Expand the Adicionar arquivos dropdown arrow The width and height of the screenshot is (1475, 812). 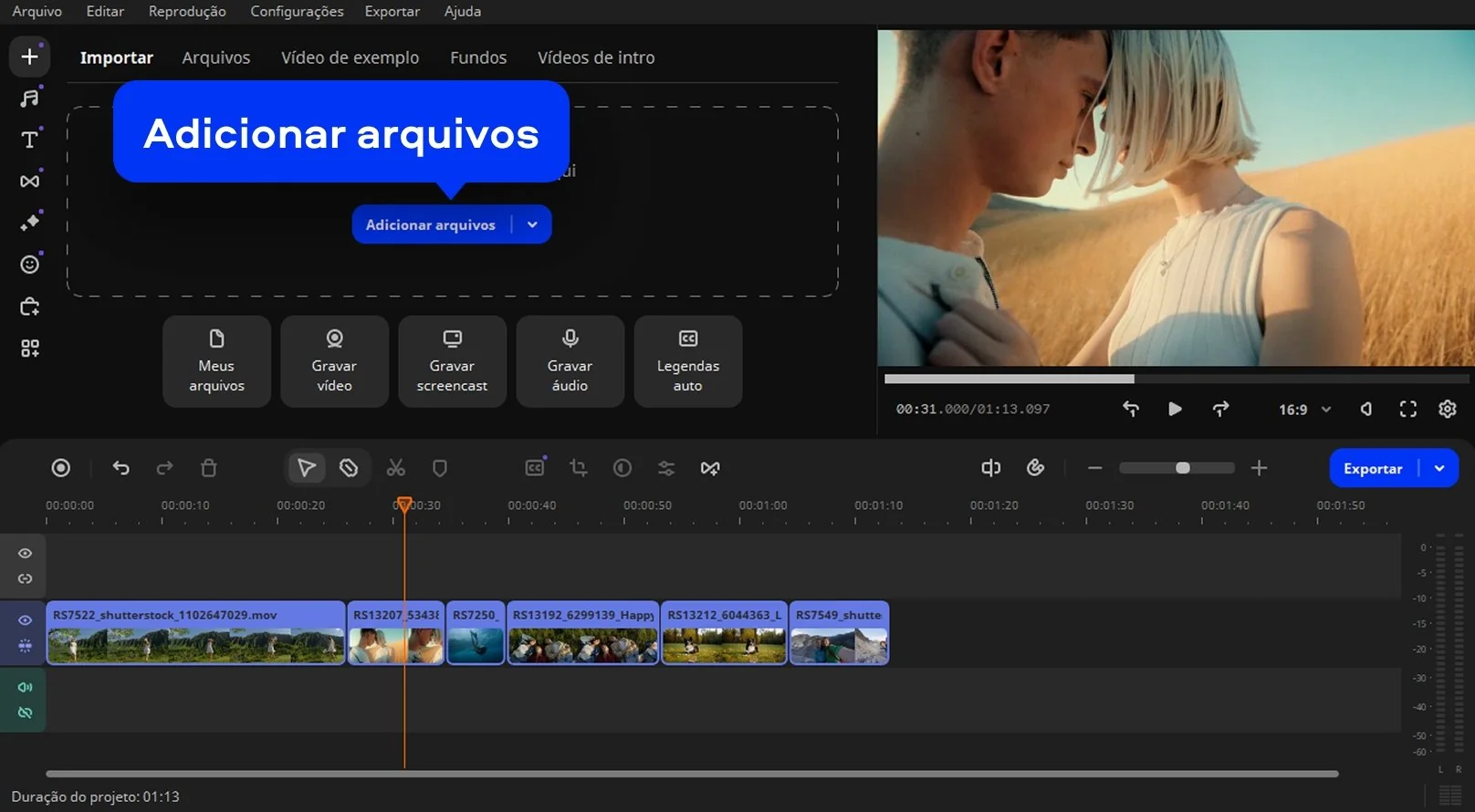coord(532,224)
